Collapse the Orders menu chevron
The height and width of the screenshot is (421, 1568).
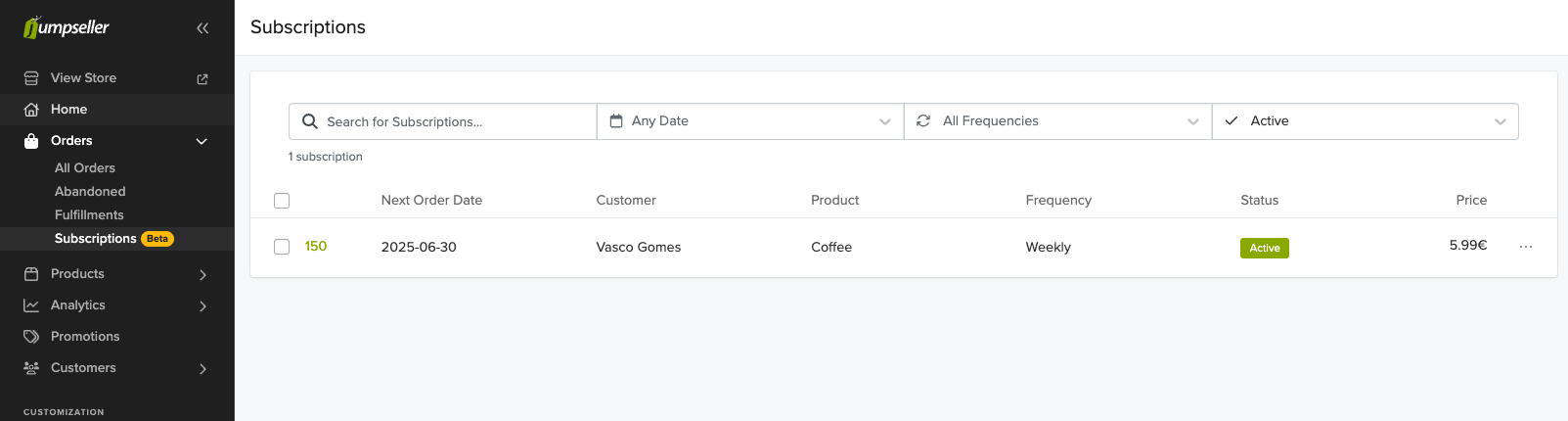pos(202,141)
